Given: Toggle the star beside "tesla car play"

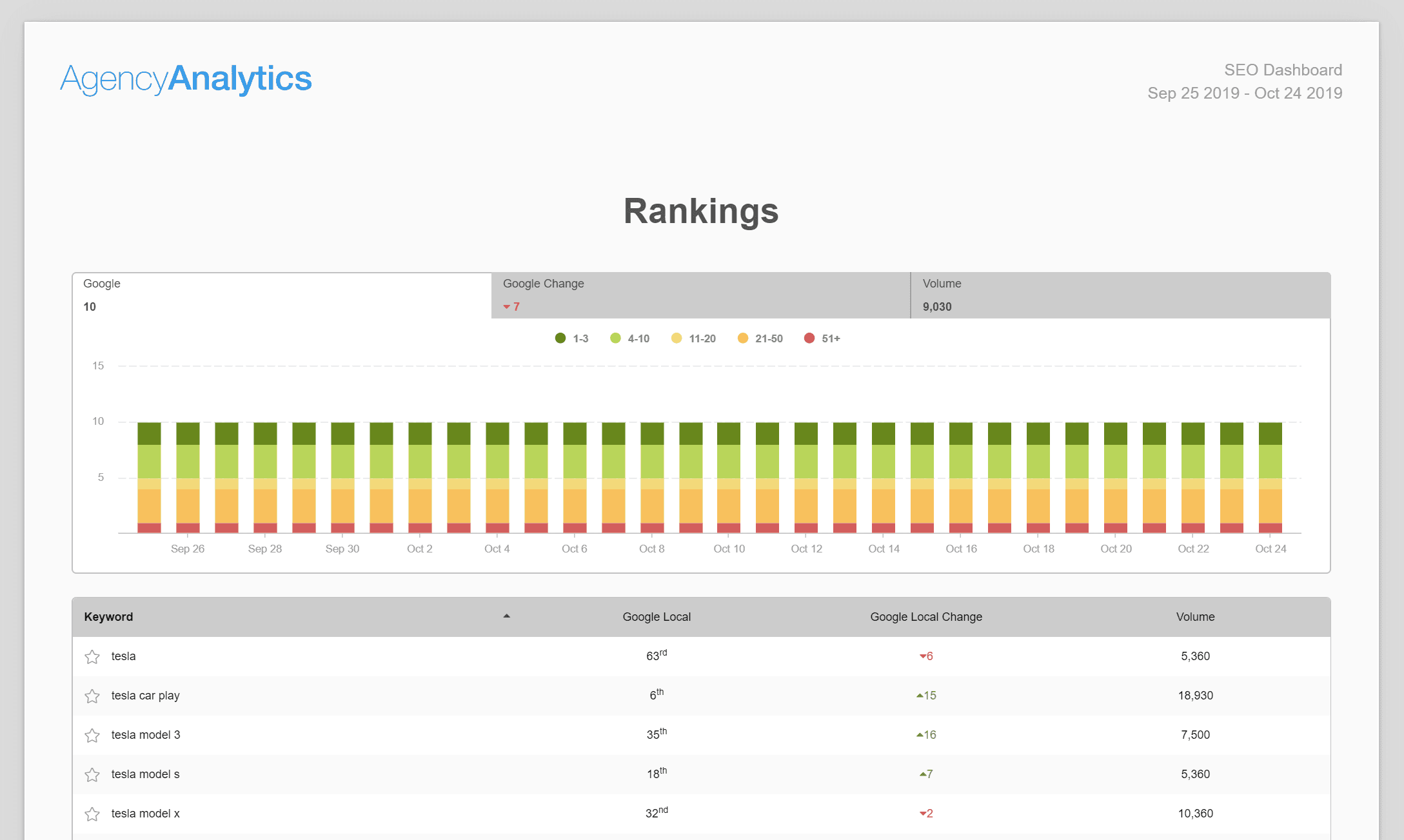Looking at the screenshot, I should pos(92,696).
